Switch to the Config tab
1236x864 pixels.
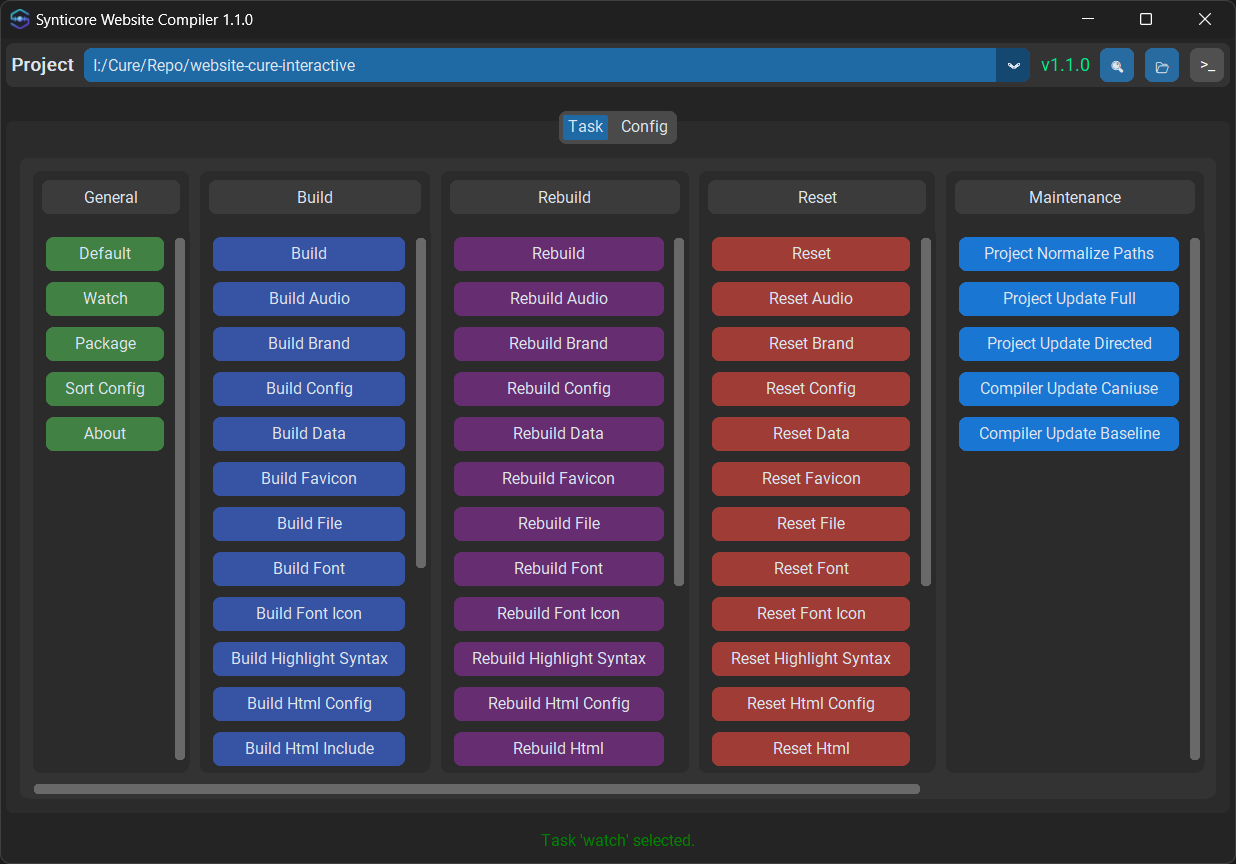pos(643,127)
